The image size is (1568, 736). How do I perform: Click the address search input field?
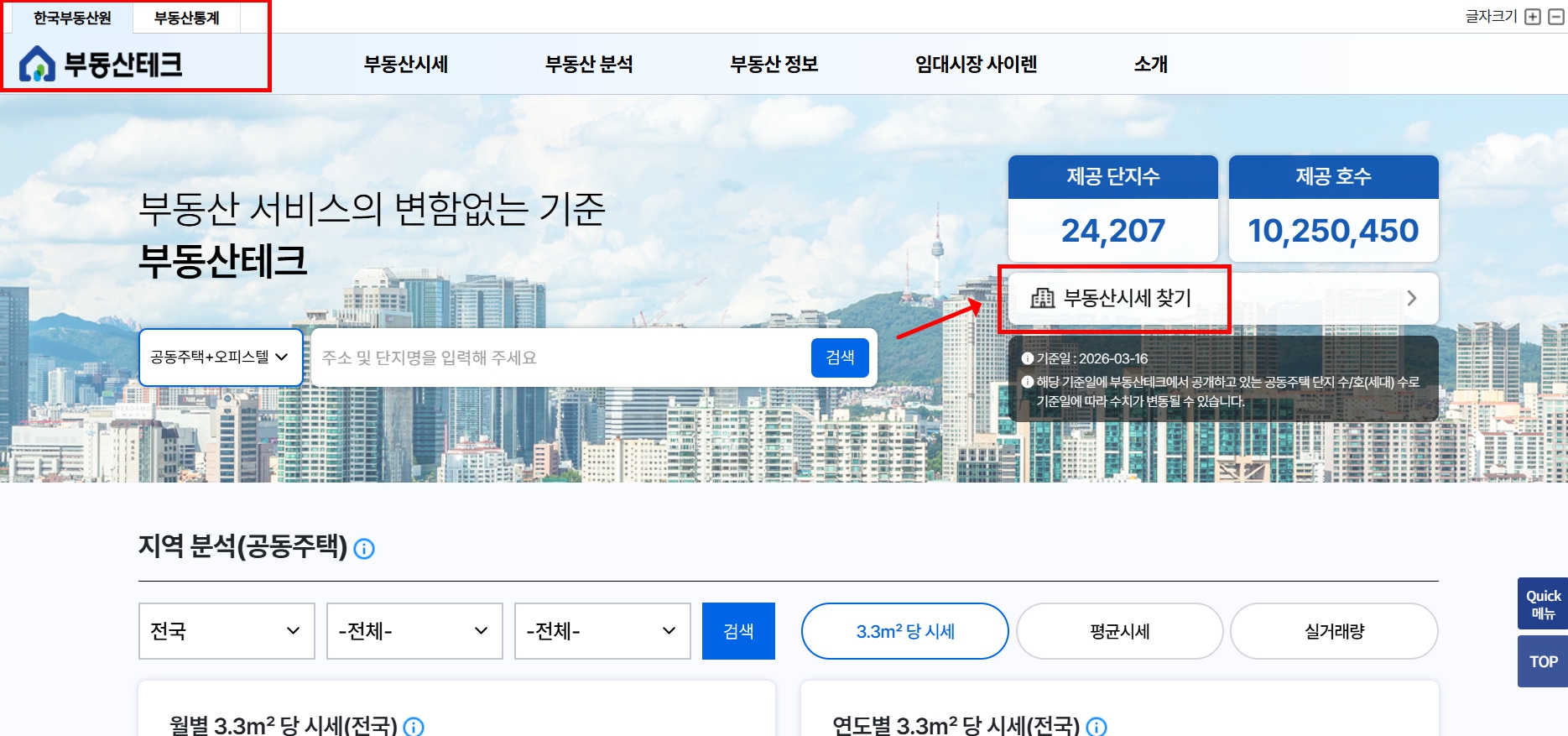pos(560,358)
